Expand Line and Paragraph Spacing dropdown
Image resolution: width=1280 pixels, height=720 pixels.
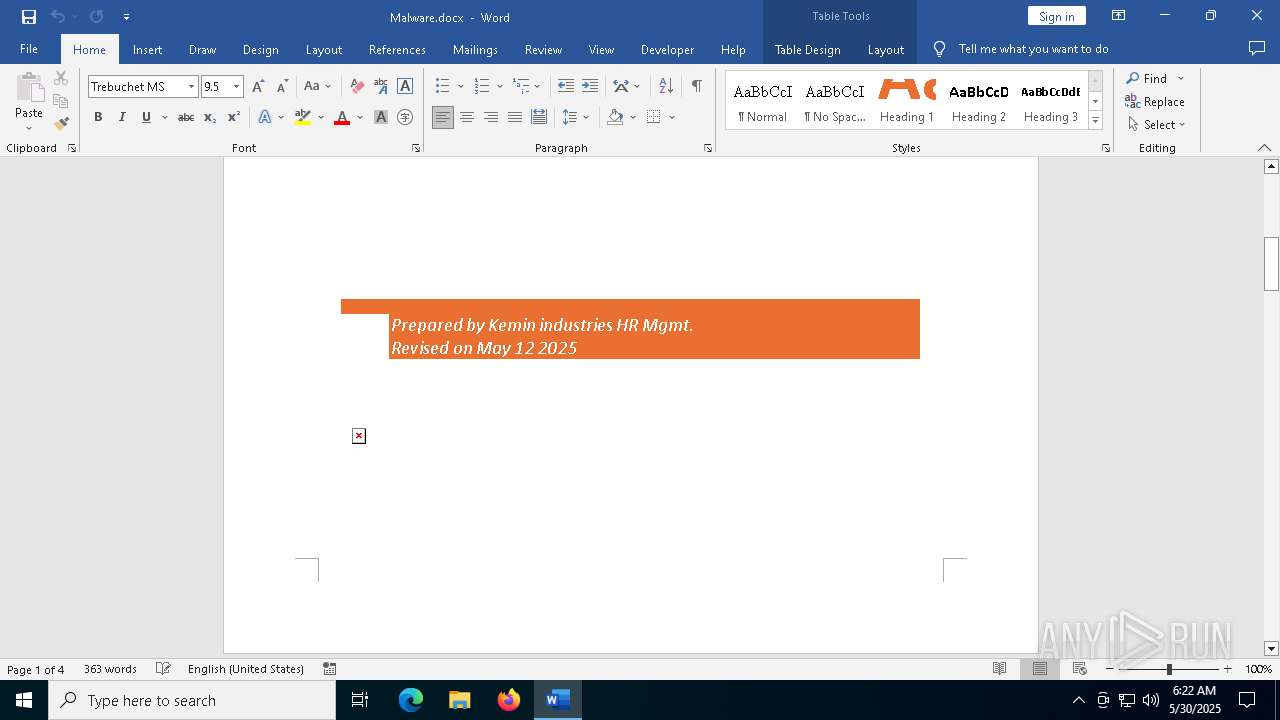[586, 117]
